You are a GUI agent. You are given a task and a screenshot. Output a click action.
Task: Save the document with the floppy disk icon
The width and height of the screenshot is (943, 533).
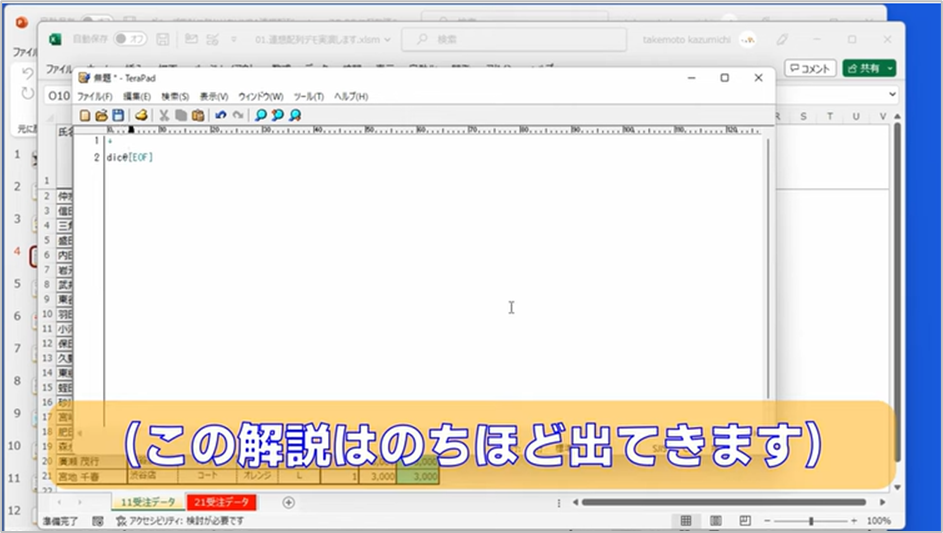(x=118, y=115)
